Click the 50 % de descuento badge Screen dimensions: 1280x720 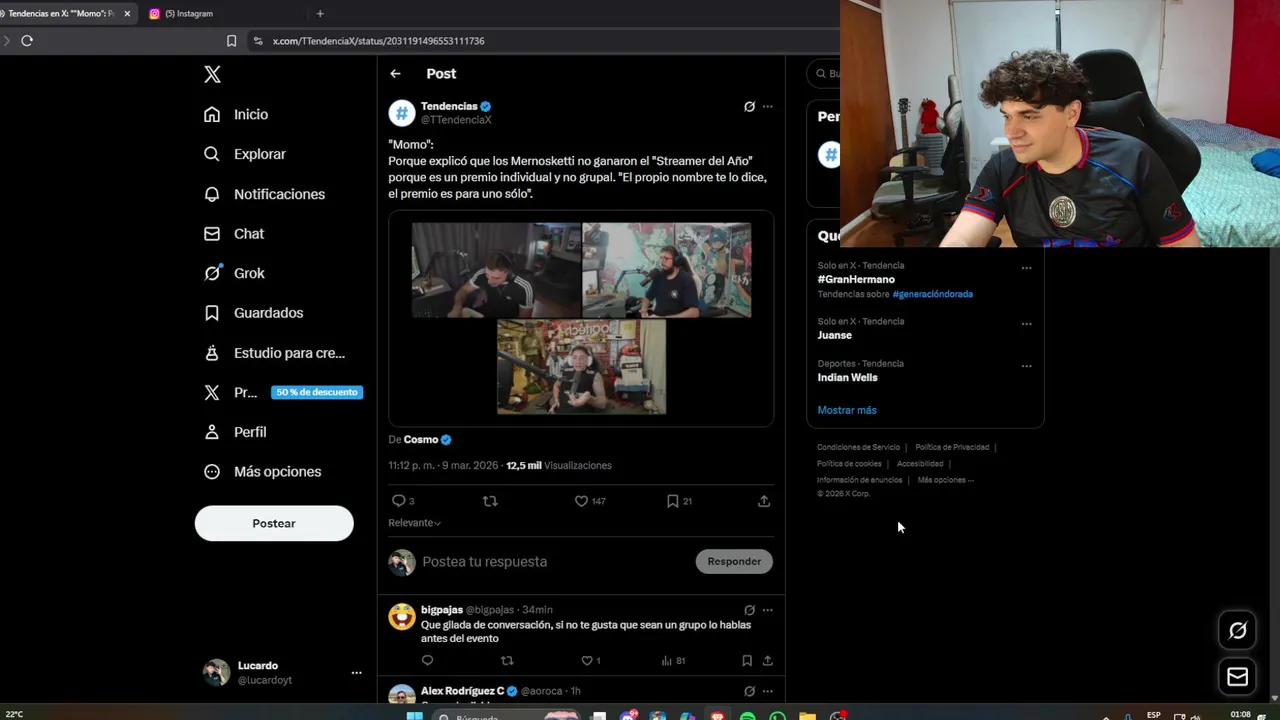click(x=317, y=392)
